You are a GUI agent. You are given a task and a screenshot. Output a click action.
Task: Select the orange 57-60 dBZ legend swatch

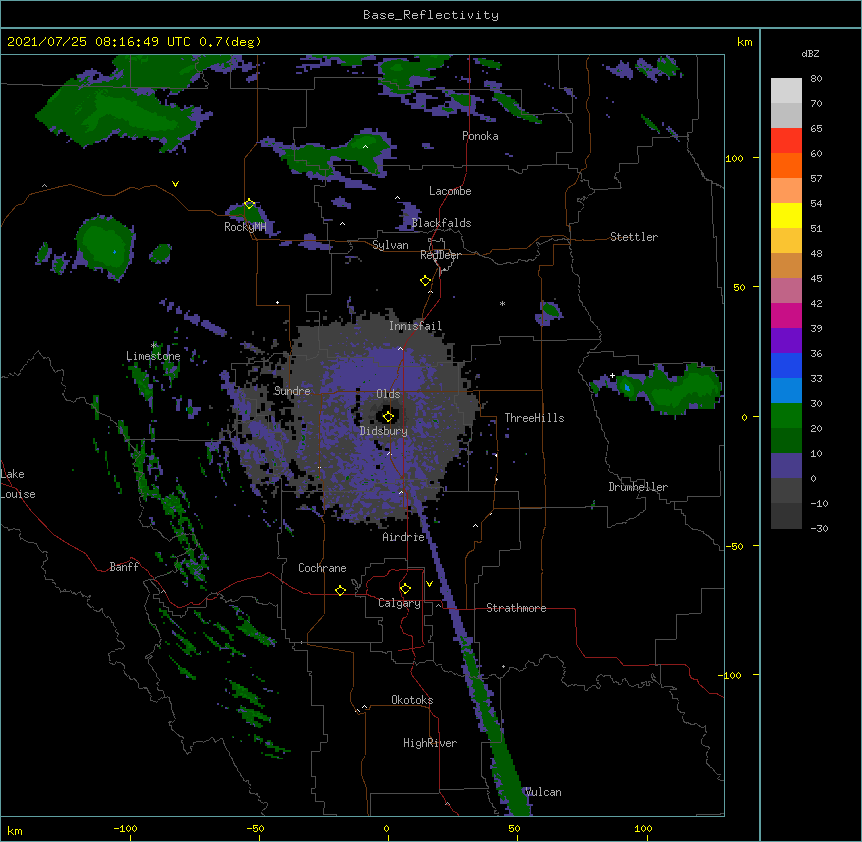pyautogui.click(x=786, y=165)
